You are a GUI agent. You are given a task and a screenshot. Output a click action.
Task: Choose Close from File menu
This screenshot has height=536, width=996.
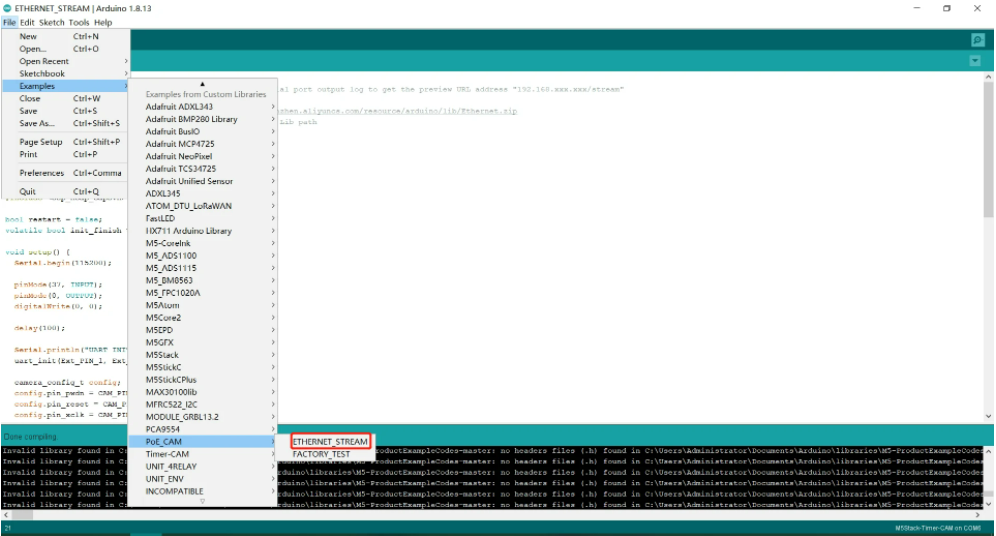[65, 98]
